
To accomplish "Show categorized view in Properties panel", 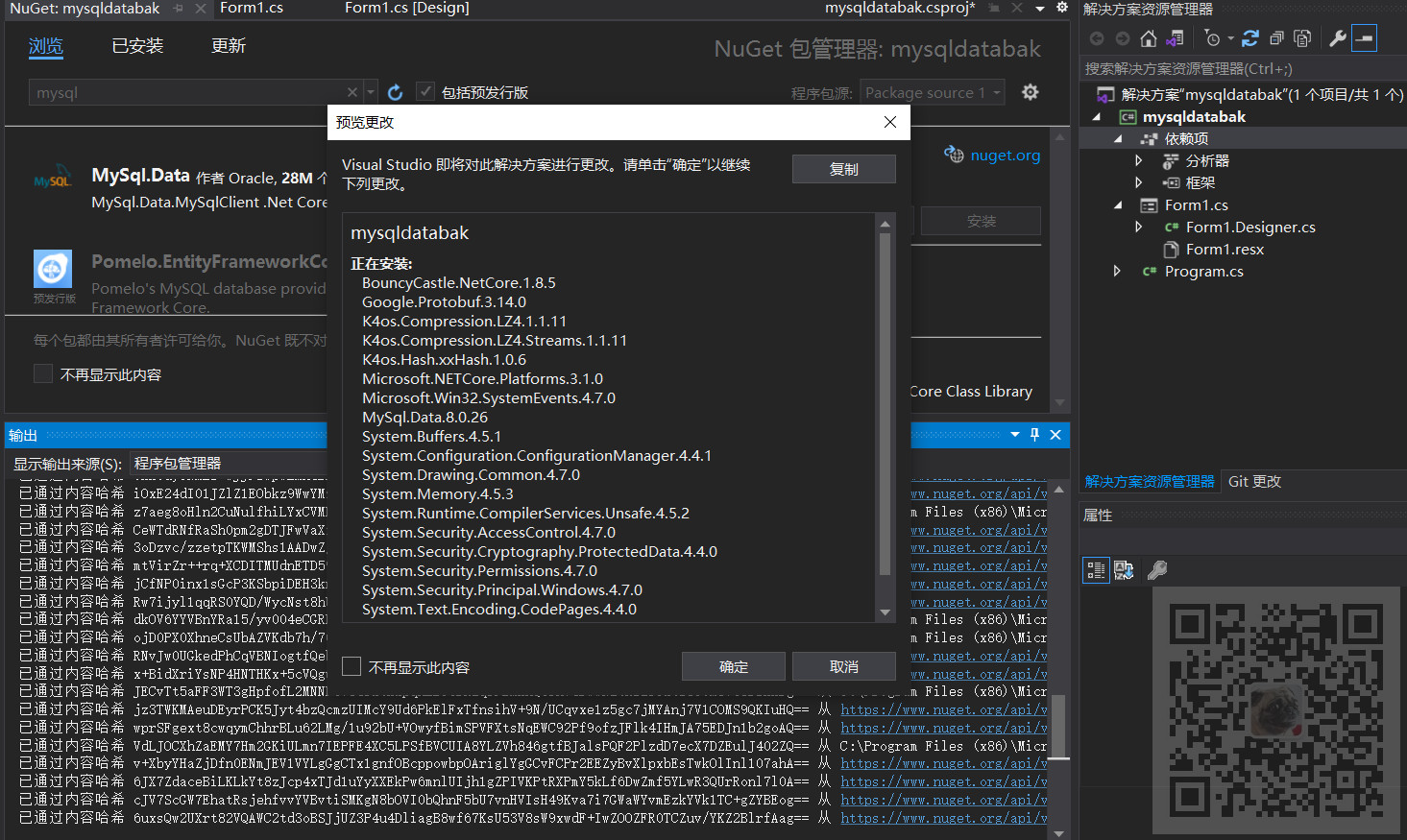I will (1096, 570).
